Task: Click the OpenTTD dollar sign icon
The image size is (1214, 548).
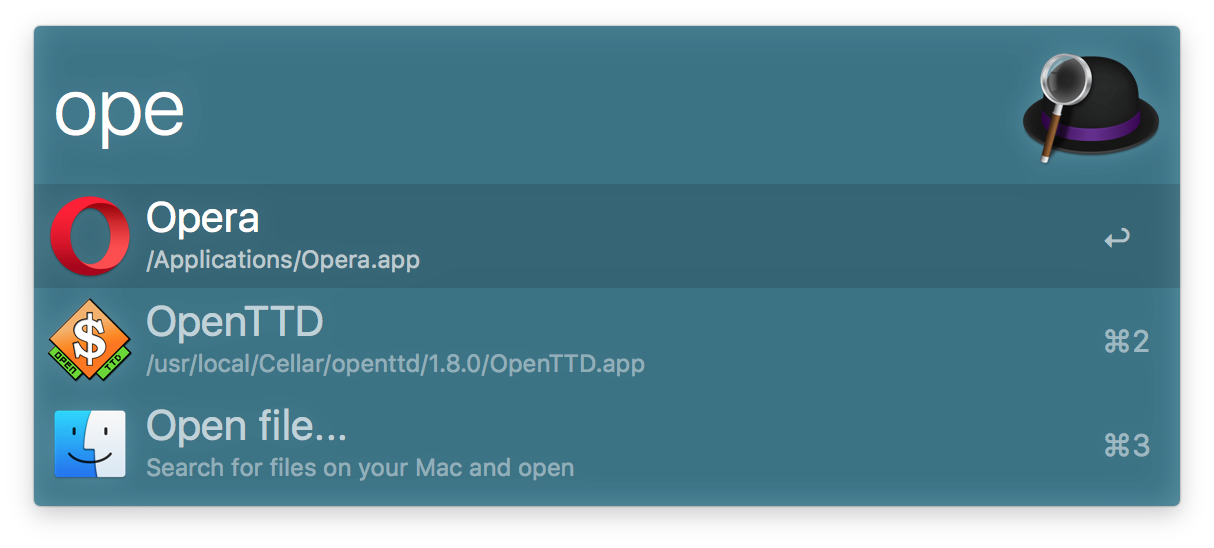Action: click(x=90, y=340)
